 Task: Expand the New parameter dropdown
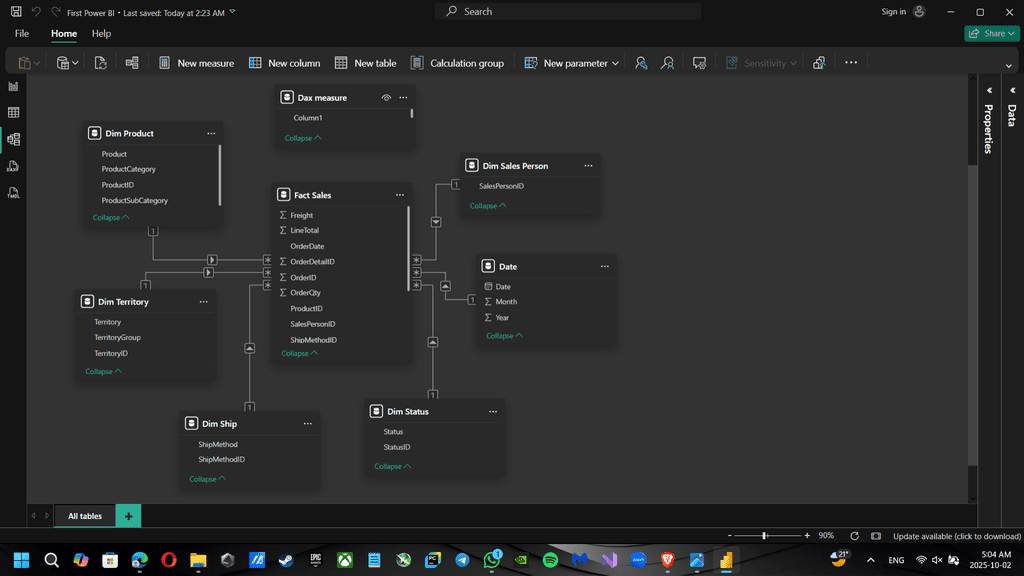(615, 63)
